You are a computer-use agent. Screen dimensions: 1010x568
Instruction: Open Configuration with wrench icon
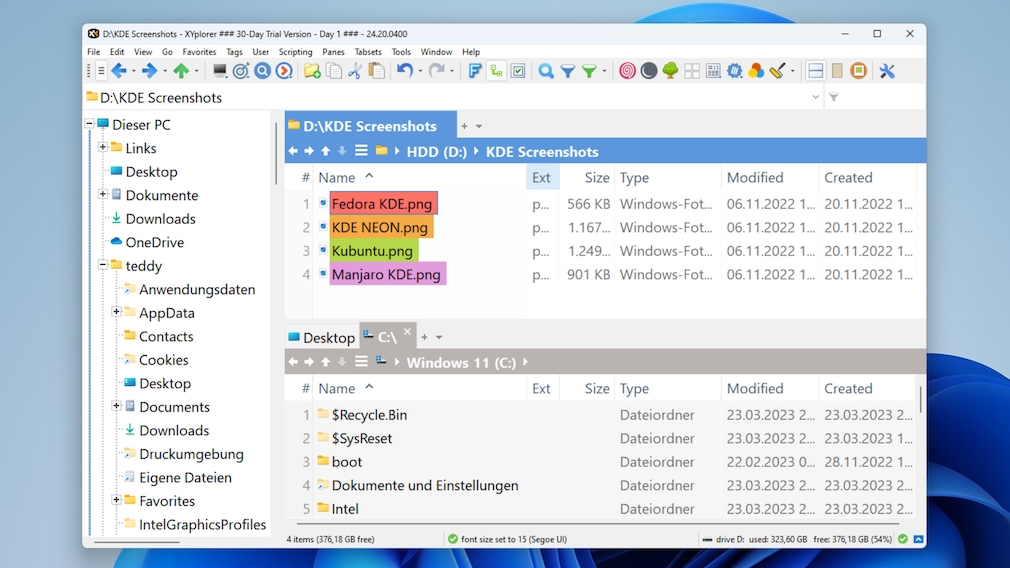click(887, 71)
